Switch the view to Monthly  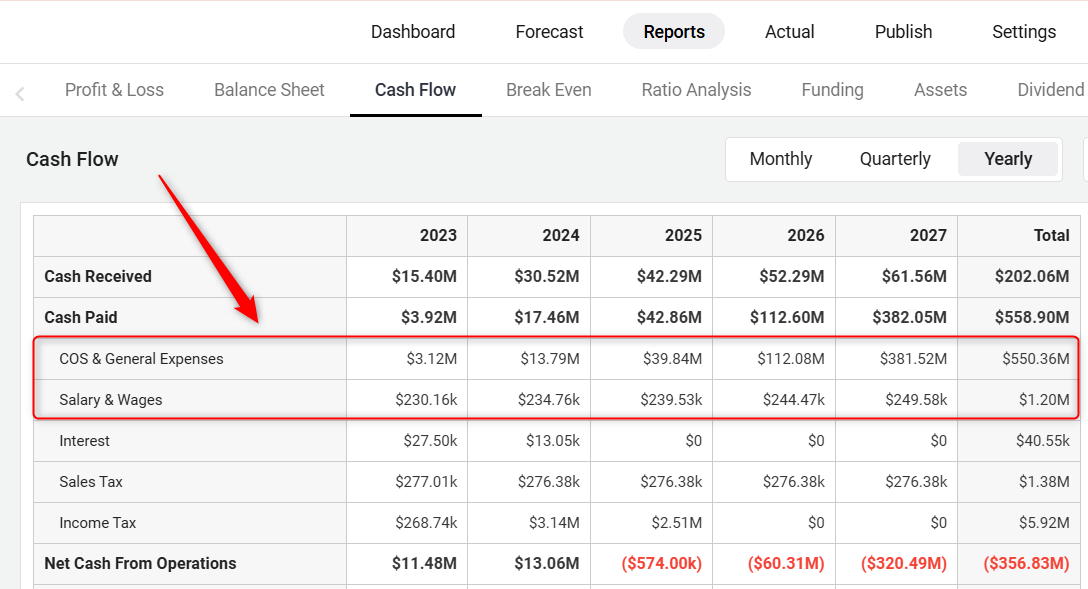coord(781,159)
